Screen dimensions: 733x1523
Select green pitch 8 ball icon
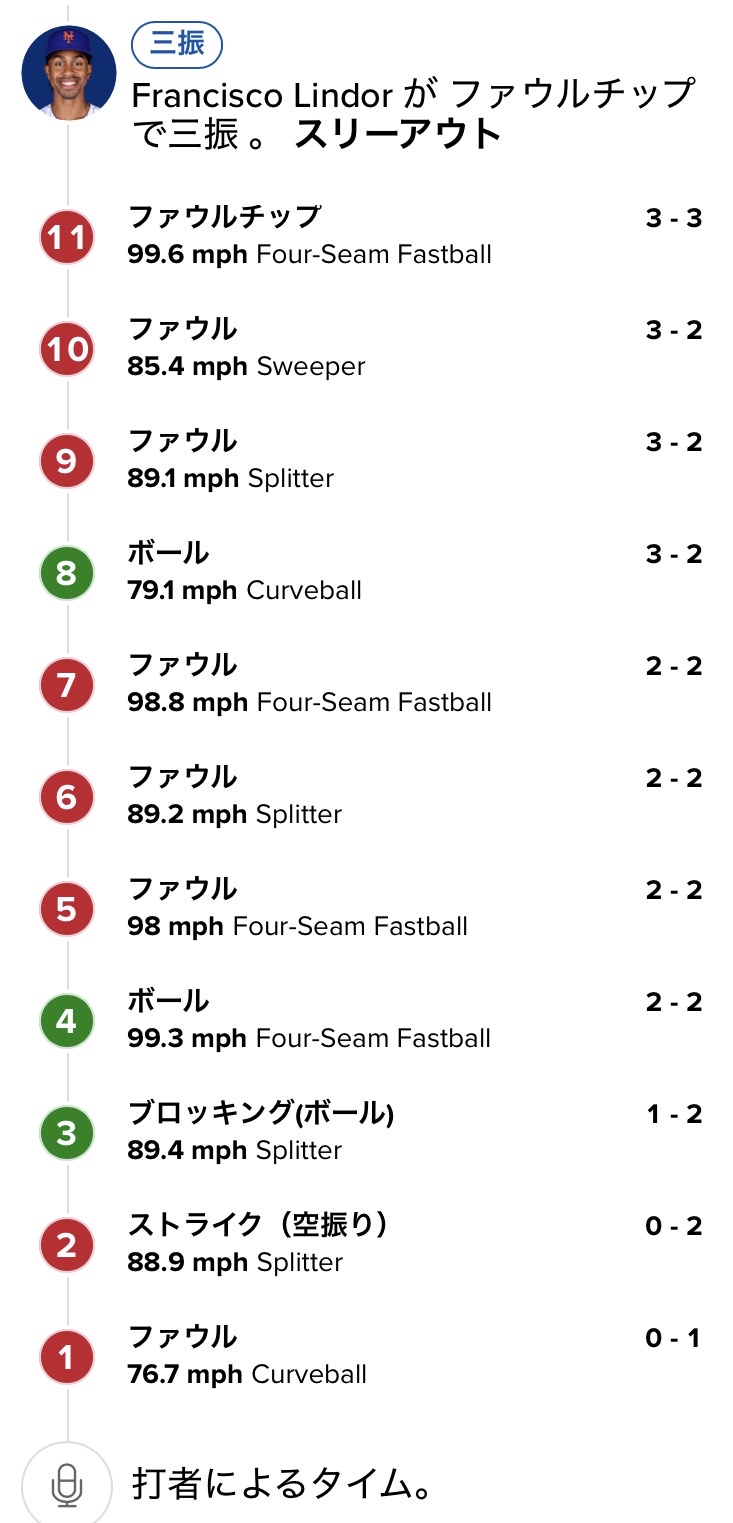67,574
